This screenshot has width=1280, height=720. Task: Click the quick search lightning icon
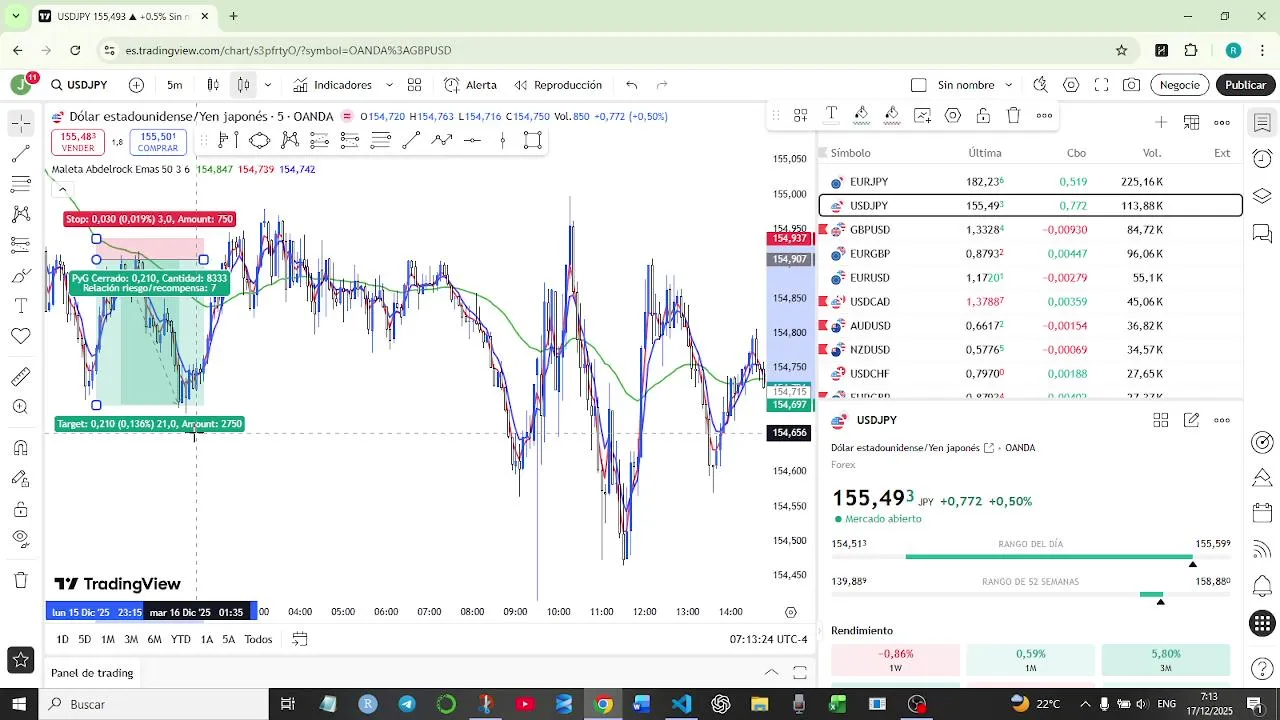tap(1040, 85)
